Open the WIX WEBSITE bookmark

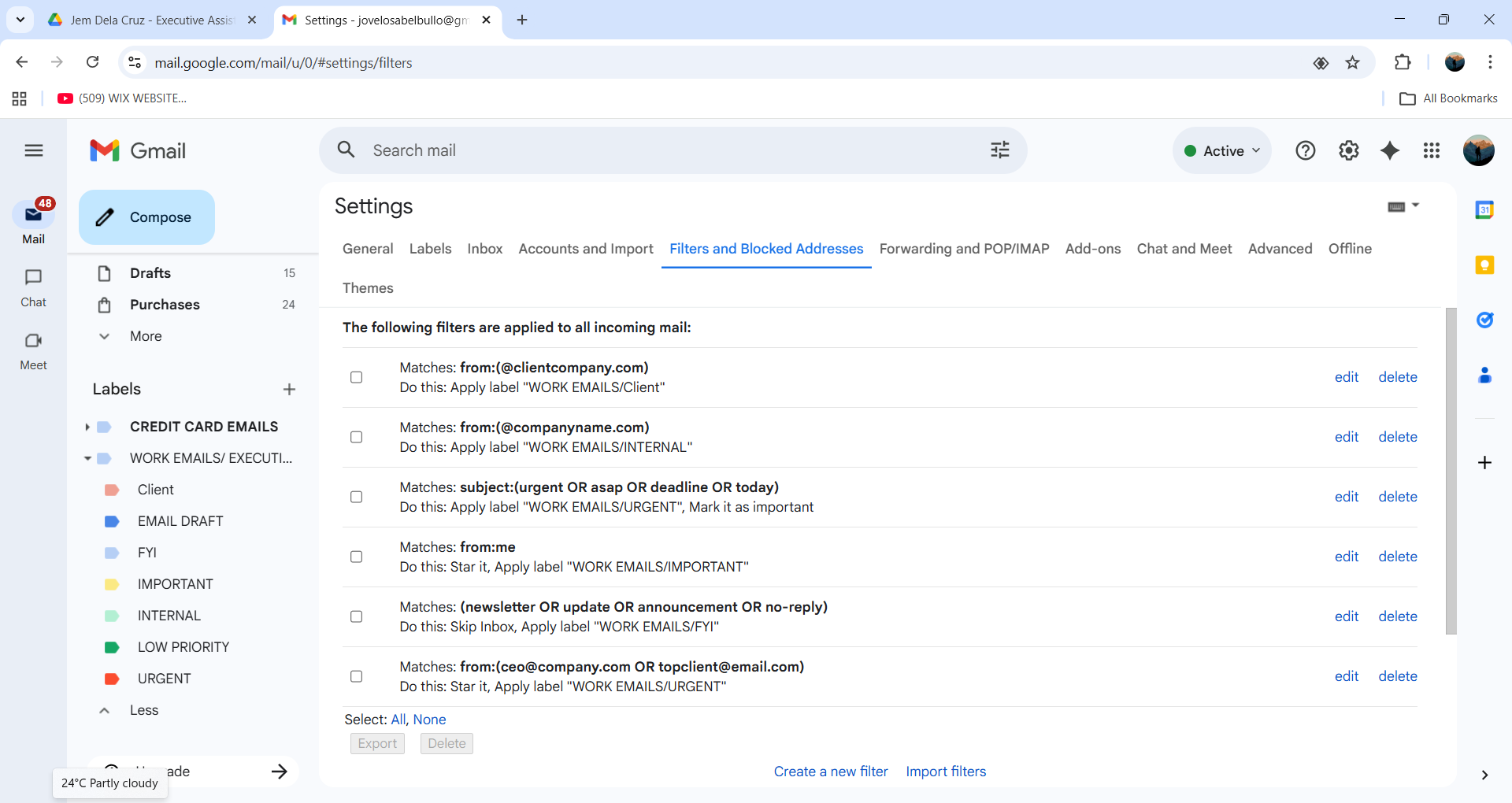[x=122, y=98]
